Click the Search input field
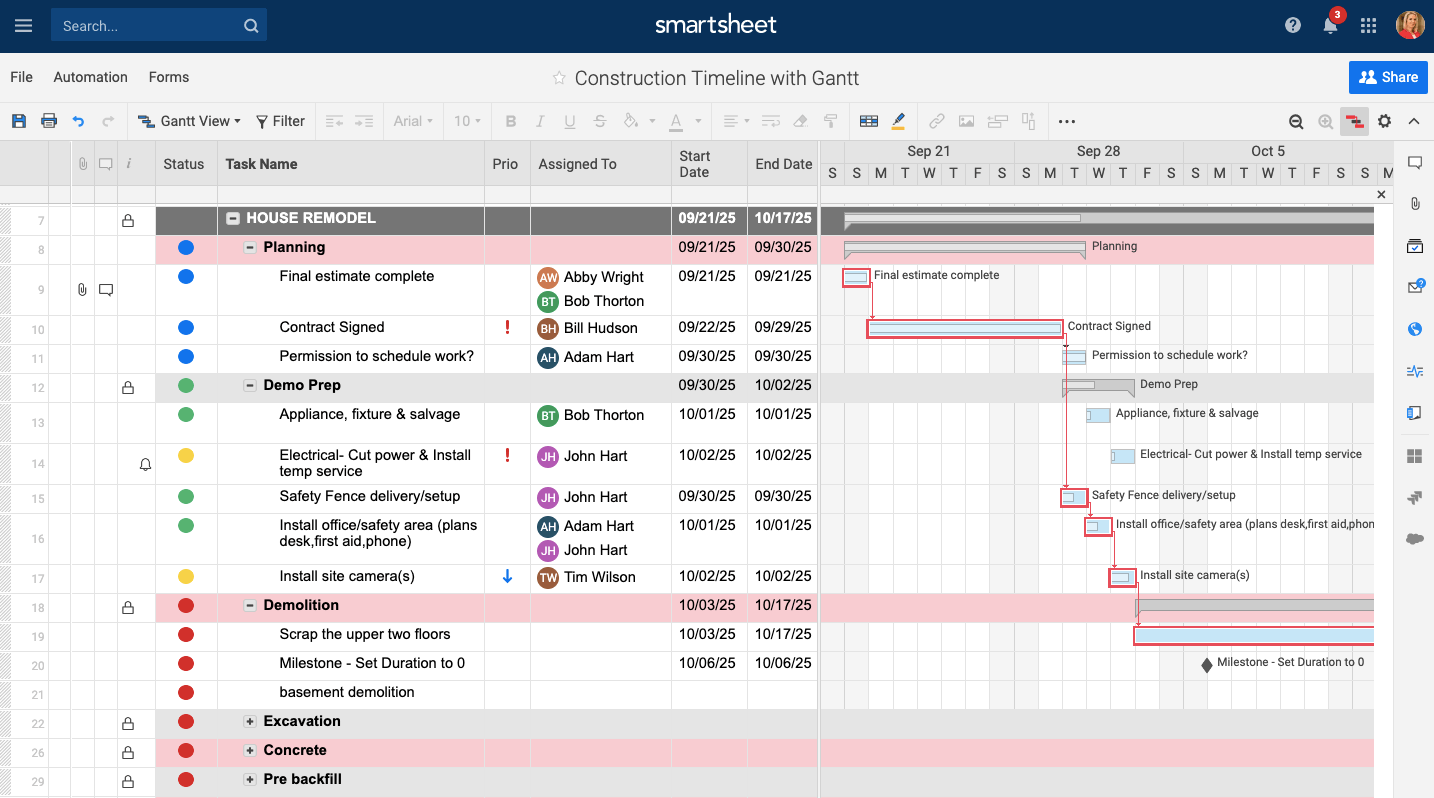The image size is (1434, 798). [148, 26]
